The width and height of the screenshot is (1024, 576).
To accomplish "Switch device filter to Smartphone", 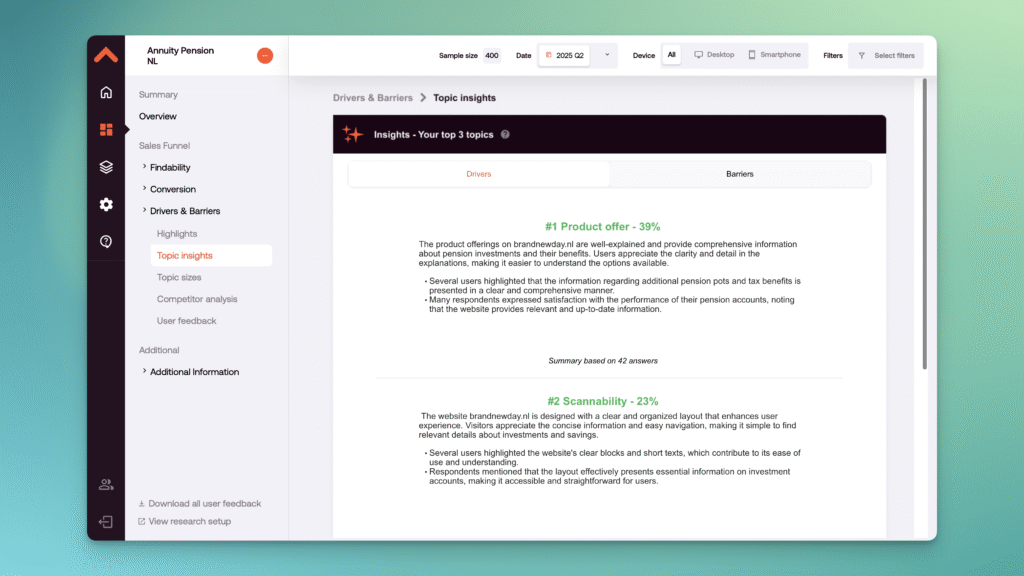I will [x=775, y=55].
